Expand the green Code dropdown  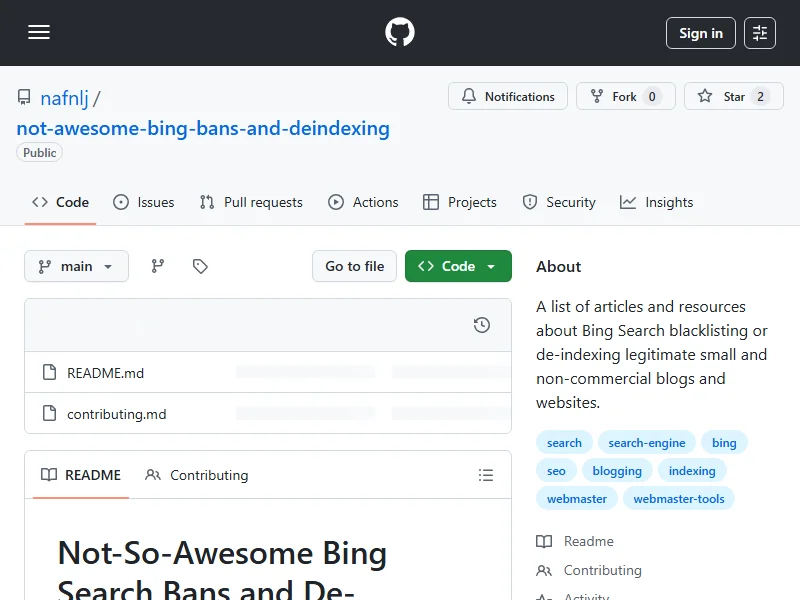pyautogui.click(x=458, y=266)
